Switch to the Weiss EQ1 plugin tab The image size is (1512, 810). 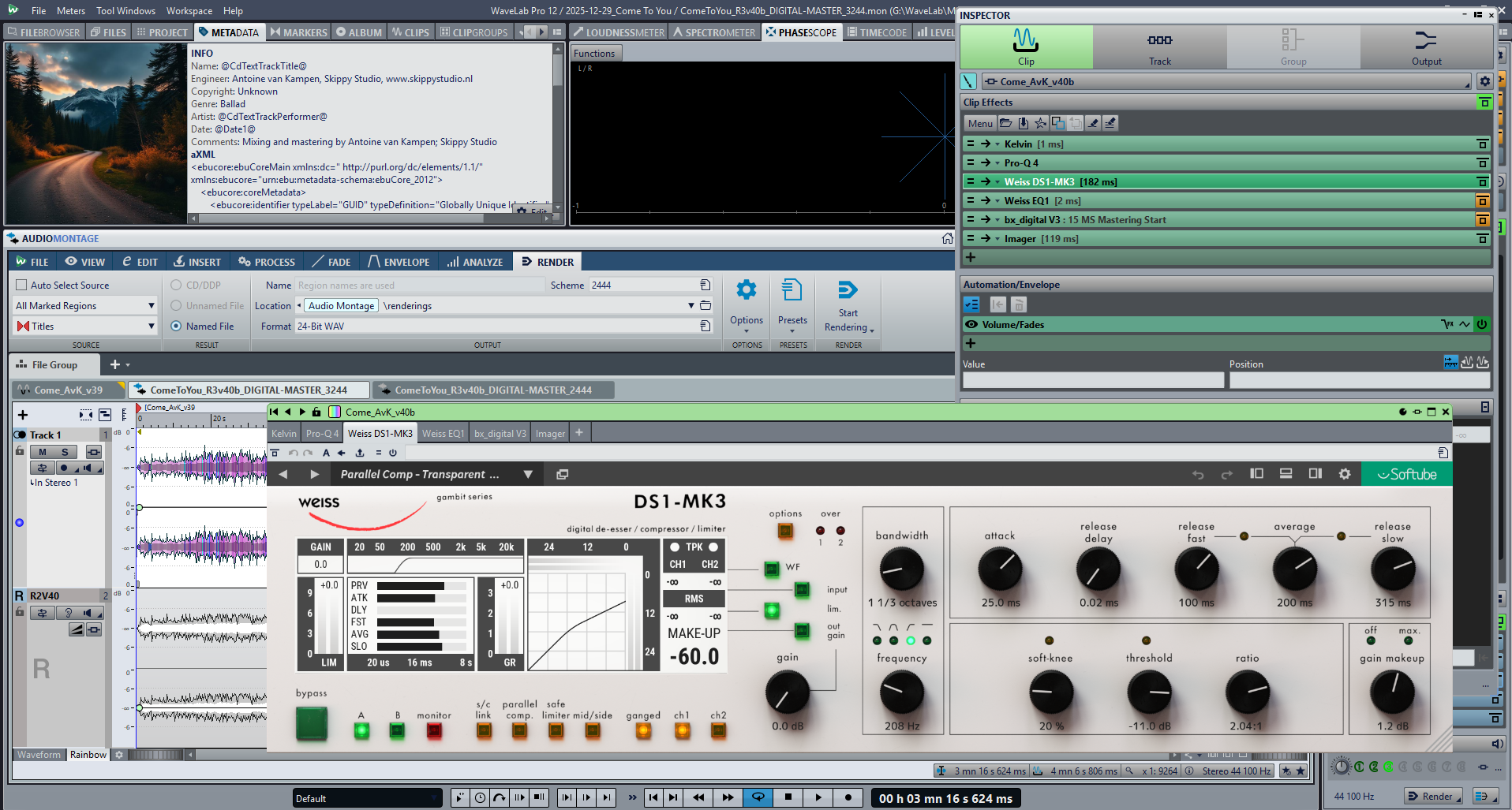tap(443, 433)
